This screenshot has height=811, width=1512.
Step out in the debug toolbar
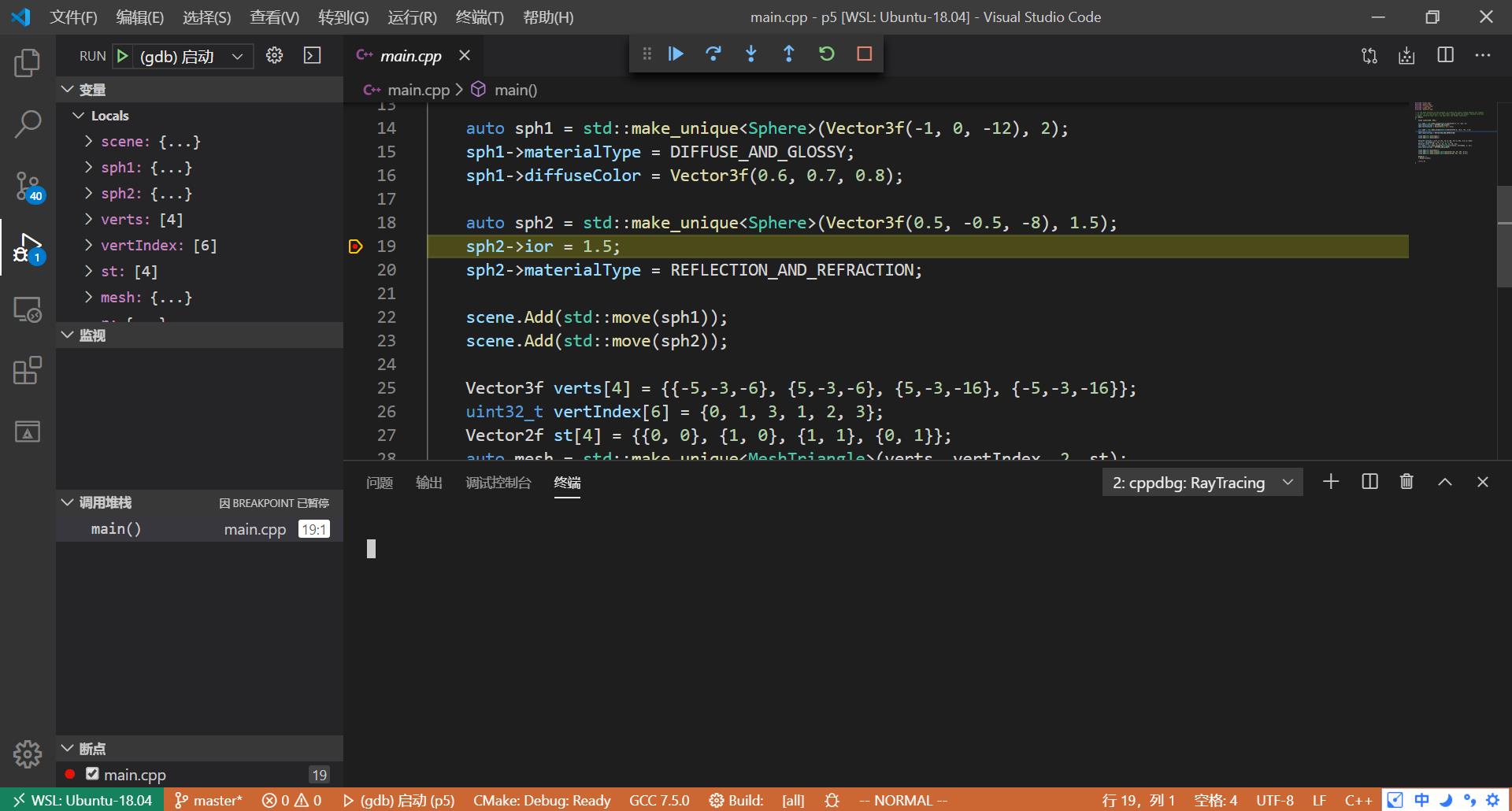(788, 54)
